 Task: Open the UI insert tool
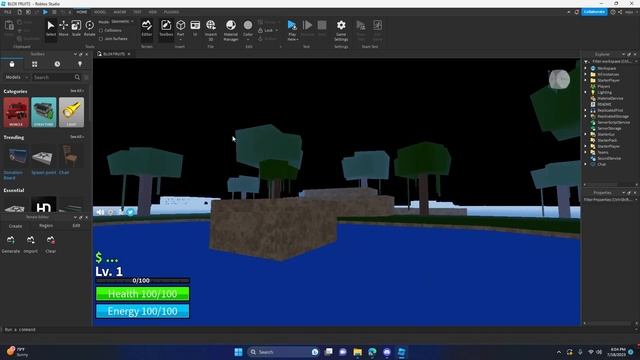[195, 28]
